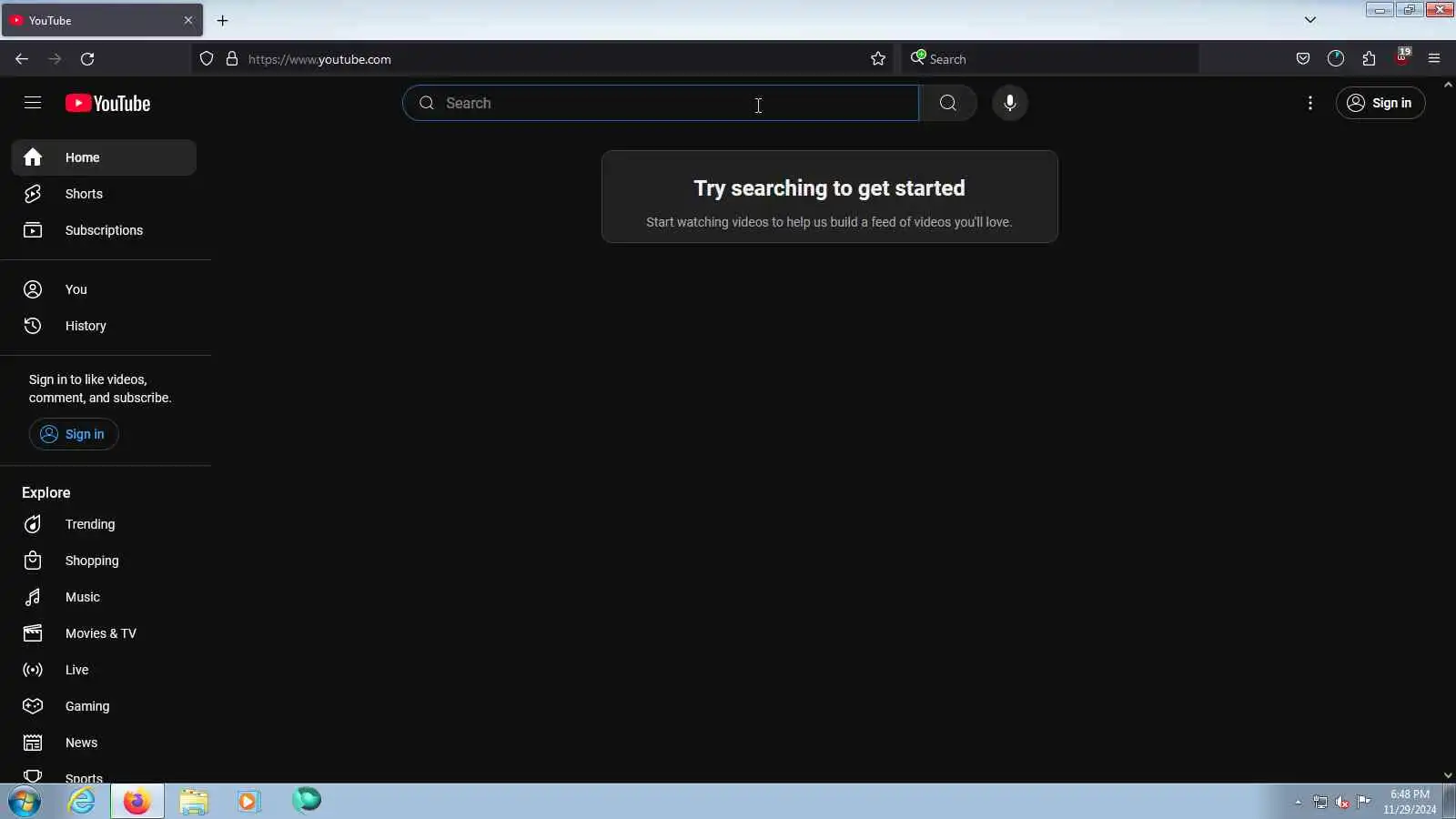The width and height of the screenshot is (1456, 819).
Task: Click the page scrollbar up arrow
Action: click(1449, 85)
